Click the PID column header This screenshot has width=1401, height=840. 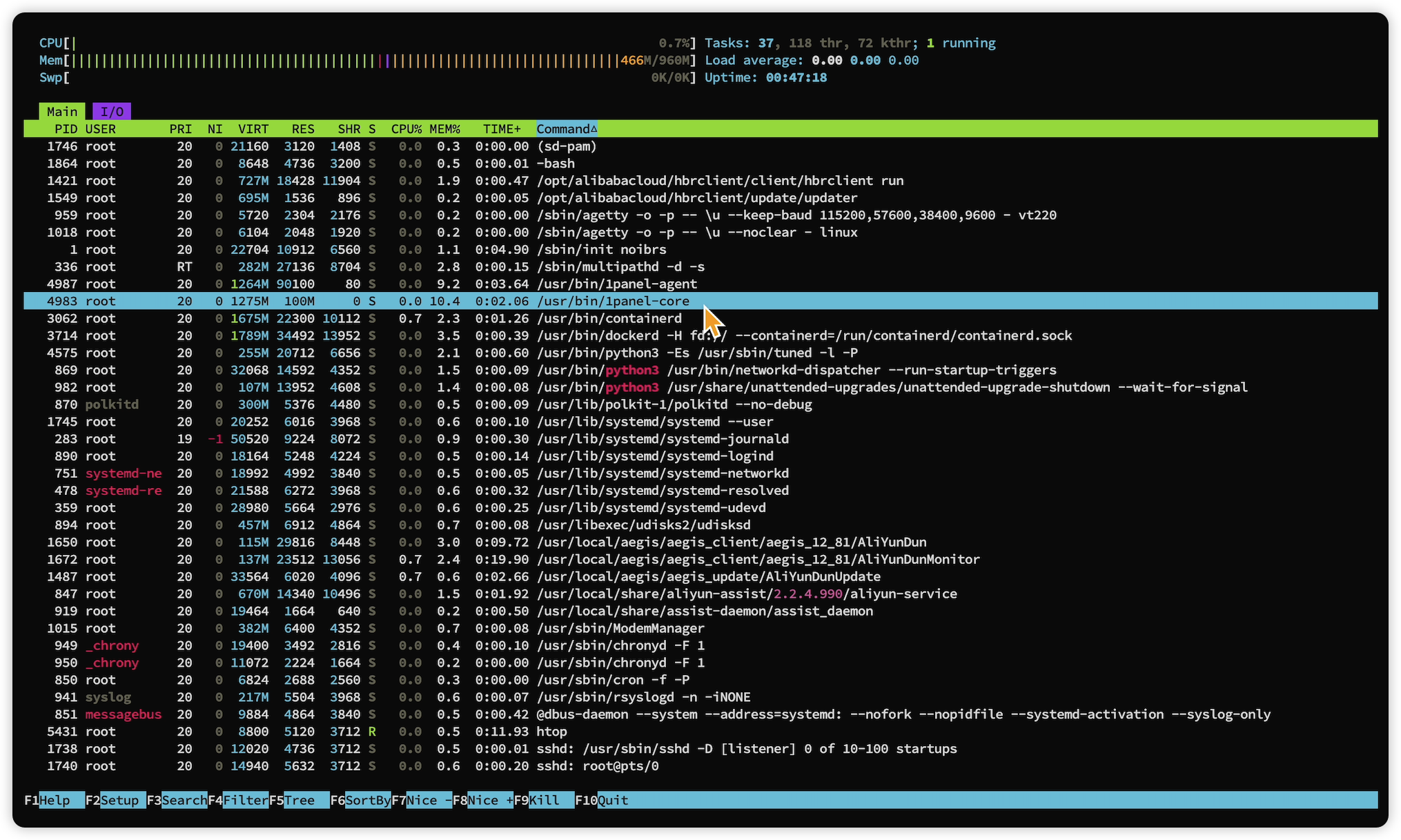(x=66, y=129)
